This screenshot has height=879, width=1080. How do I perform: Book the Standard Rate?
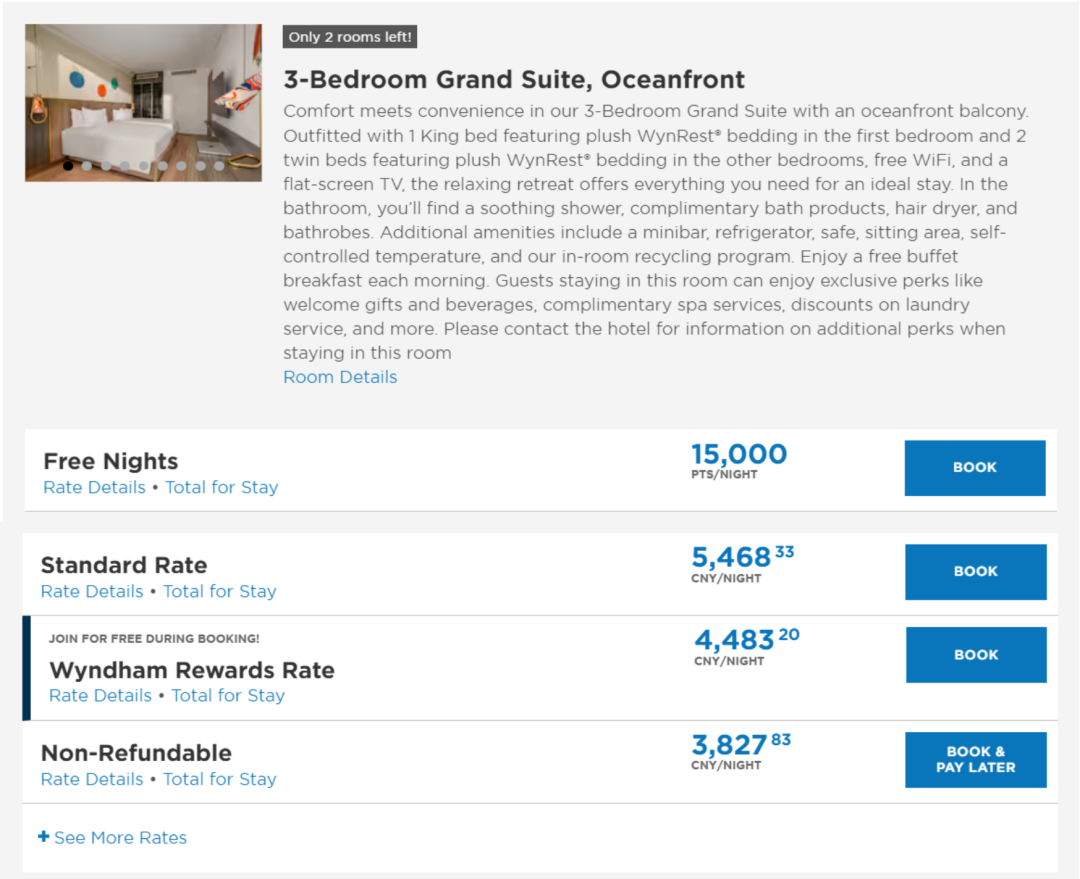975,572
